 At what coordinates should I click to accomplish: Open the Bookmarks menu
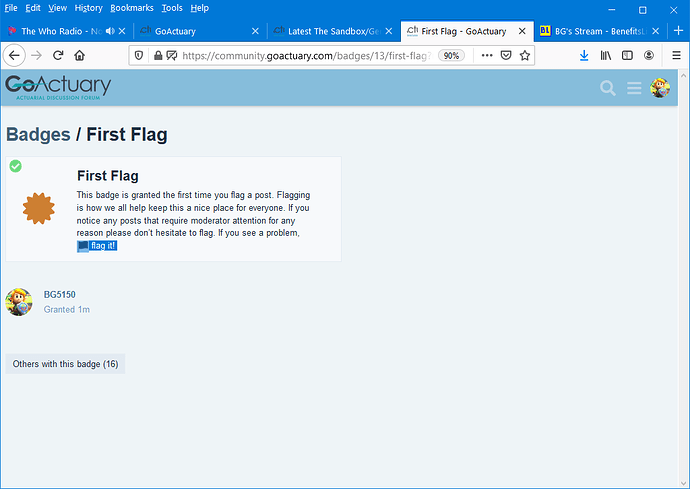132,8
